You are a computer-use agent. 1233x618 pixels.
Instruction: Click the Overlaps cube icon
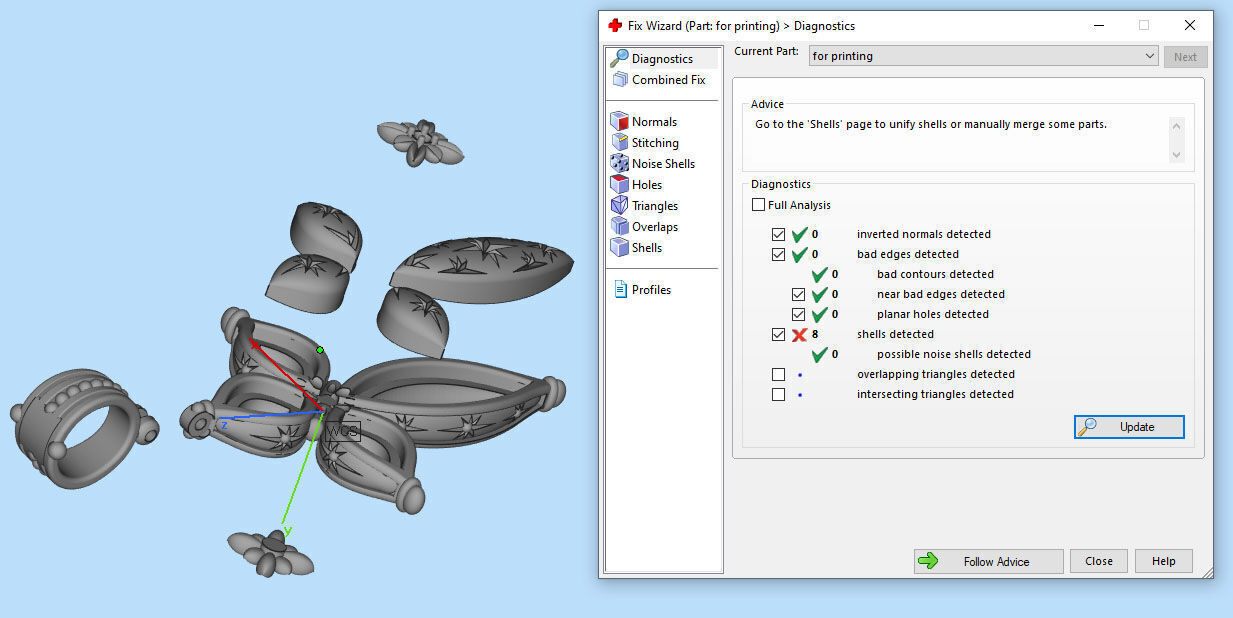619,227
